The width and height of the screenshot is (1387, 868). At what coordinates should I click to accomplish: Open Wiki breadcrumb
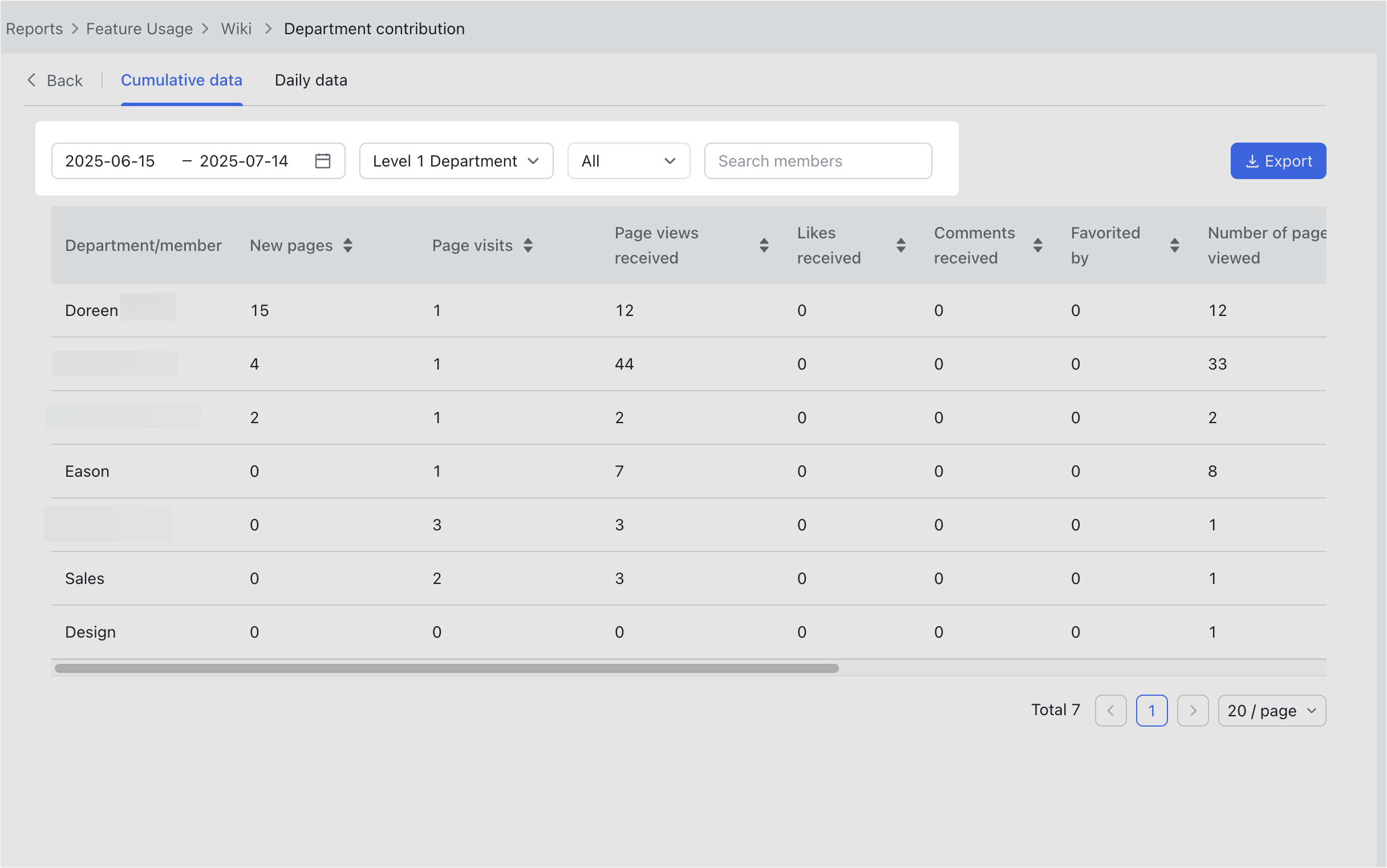coord(237,29)
